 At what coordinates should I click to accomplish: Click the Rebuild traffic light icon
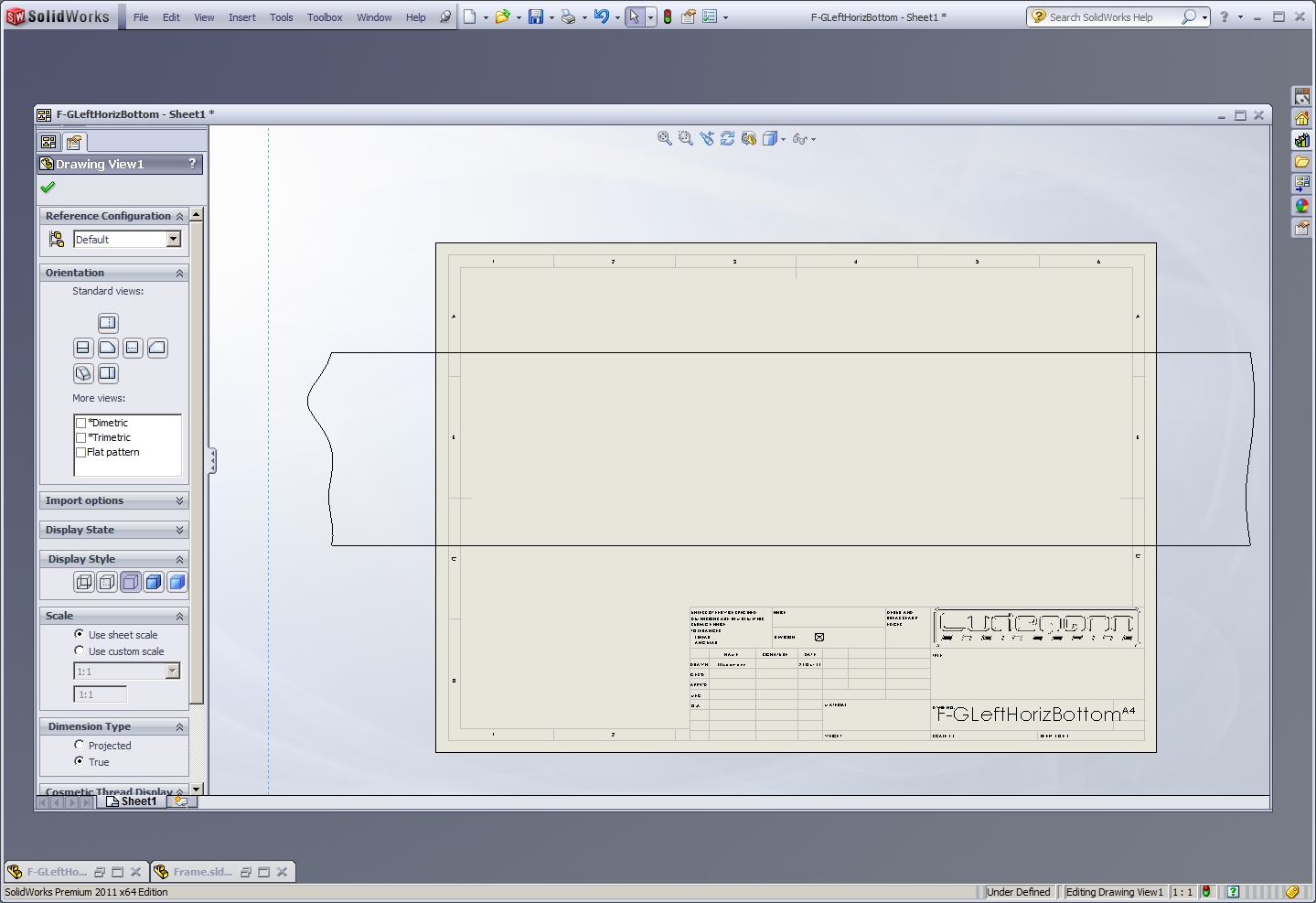(x=668, y=16)
